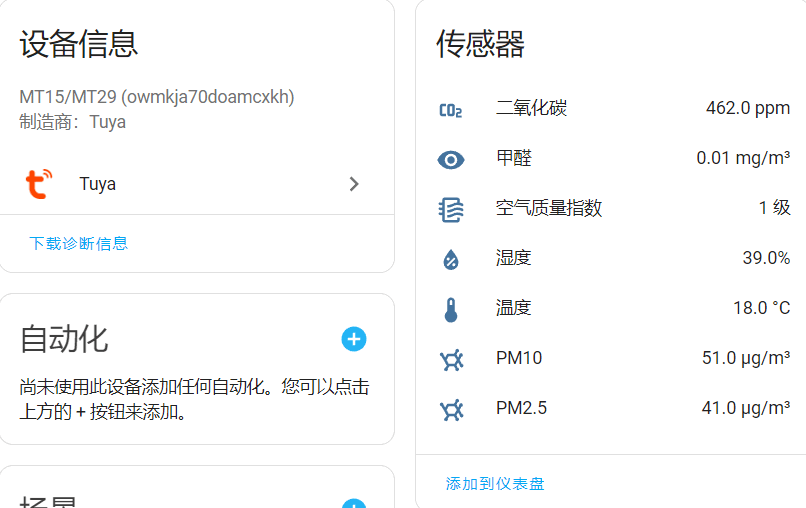Screen dimensions: 806x508
Task: Select the 湿度 39.0% reading
Action: point(765,258)
